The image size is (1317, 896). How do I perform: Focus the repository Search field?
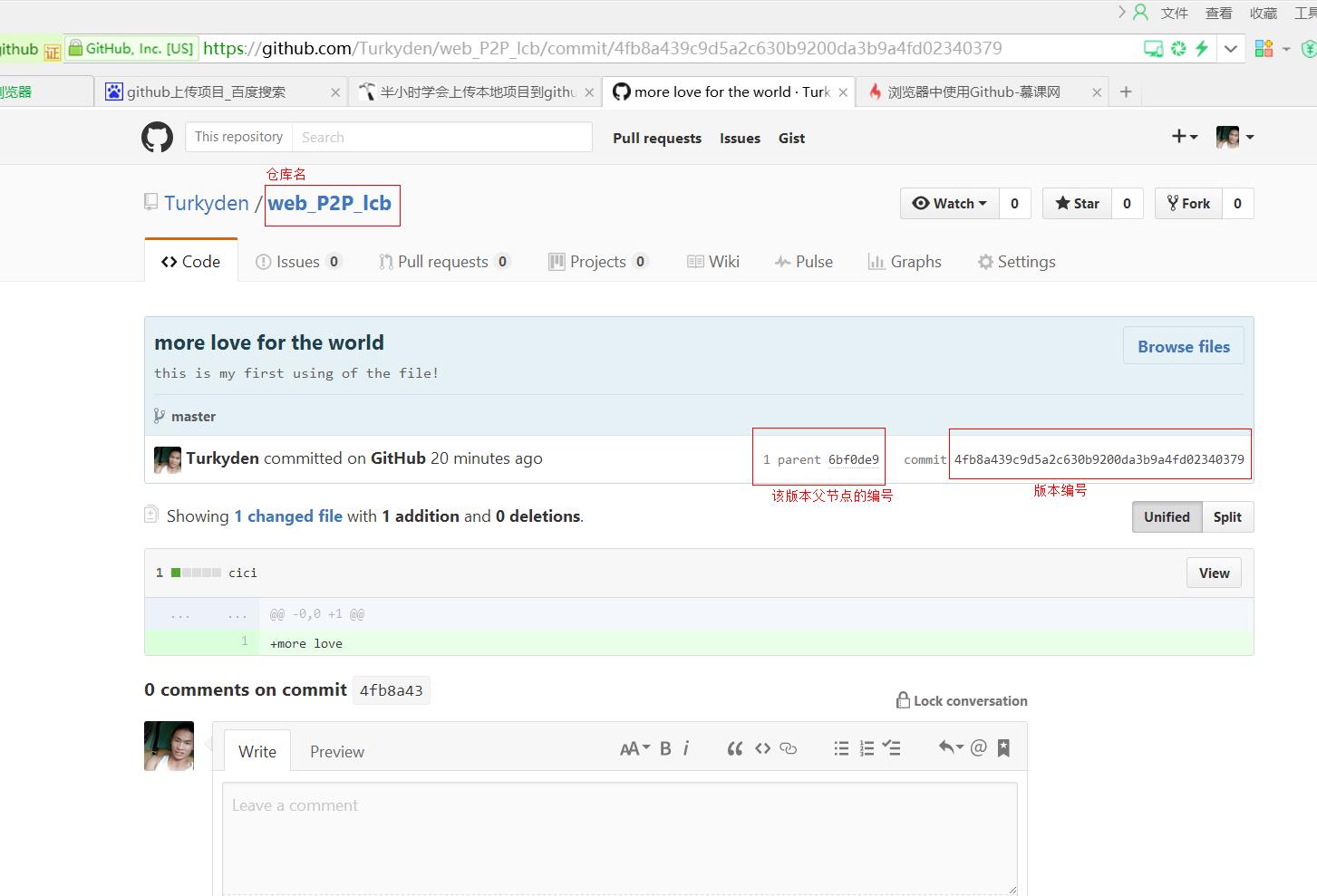click(442, 137)
